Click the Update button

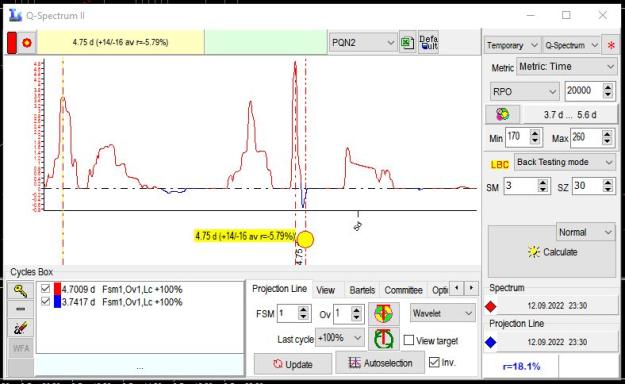(x=293, y=364)
